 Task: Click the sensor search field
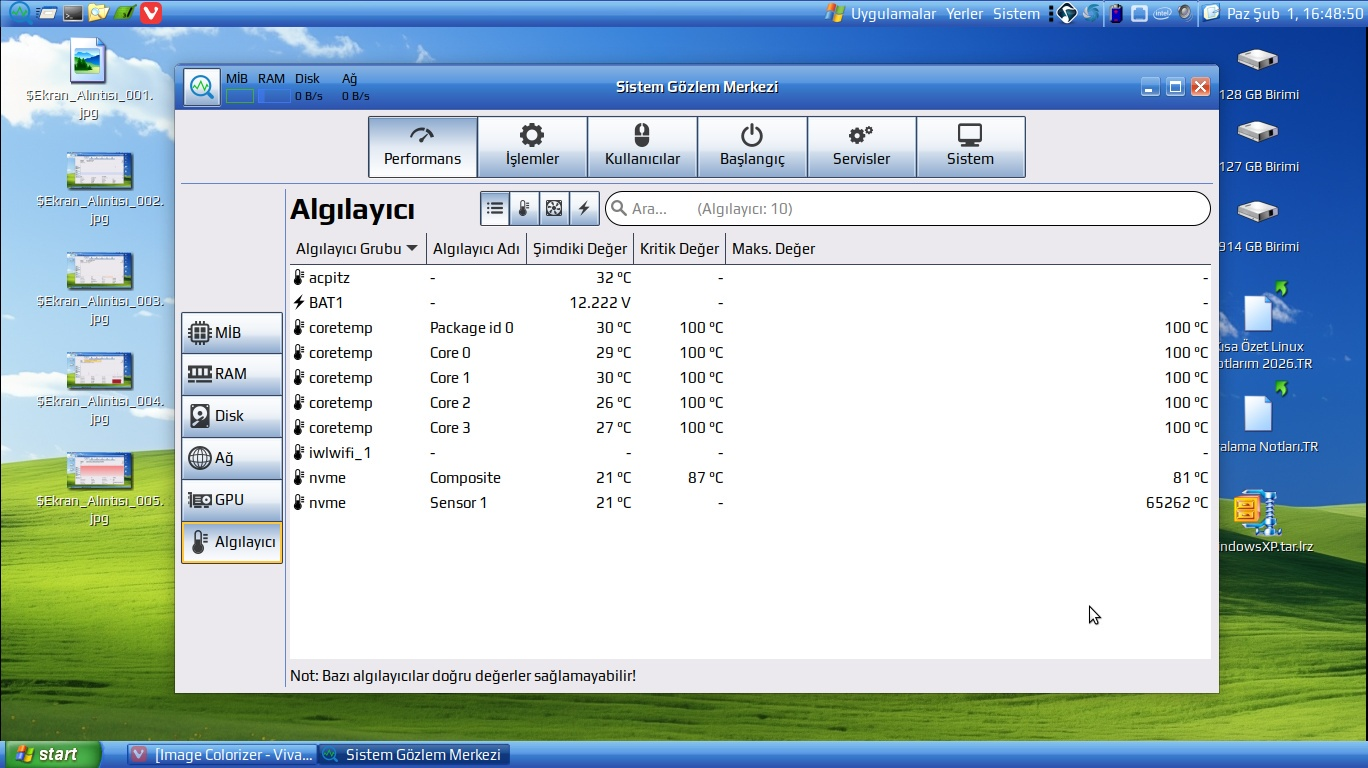pyautogui.click(x=908, y=209)
